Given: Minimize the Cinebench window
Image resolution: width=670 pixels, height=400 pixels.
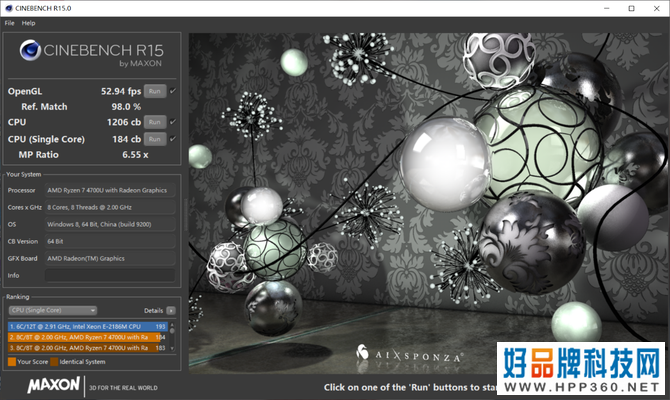Looking at the screenshot, I should tap(607, 8).
